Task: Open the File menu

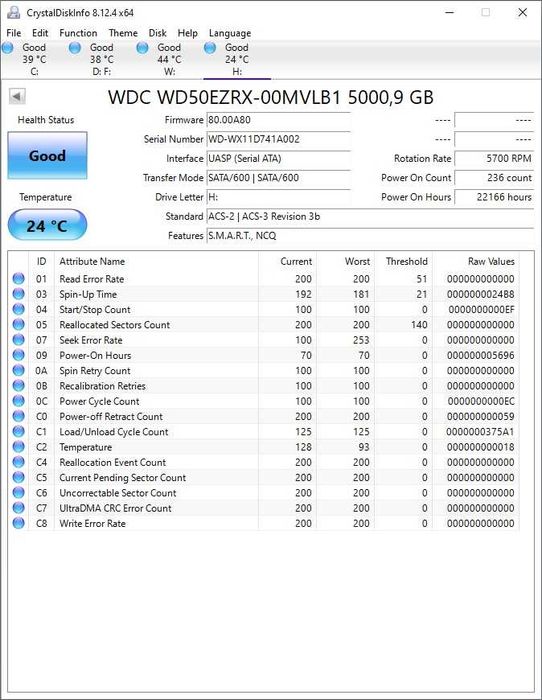Action: point(13,33)
